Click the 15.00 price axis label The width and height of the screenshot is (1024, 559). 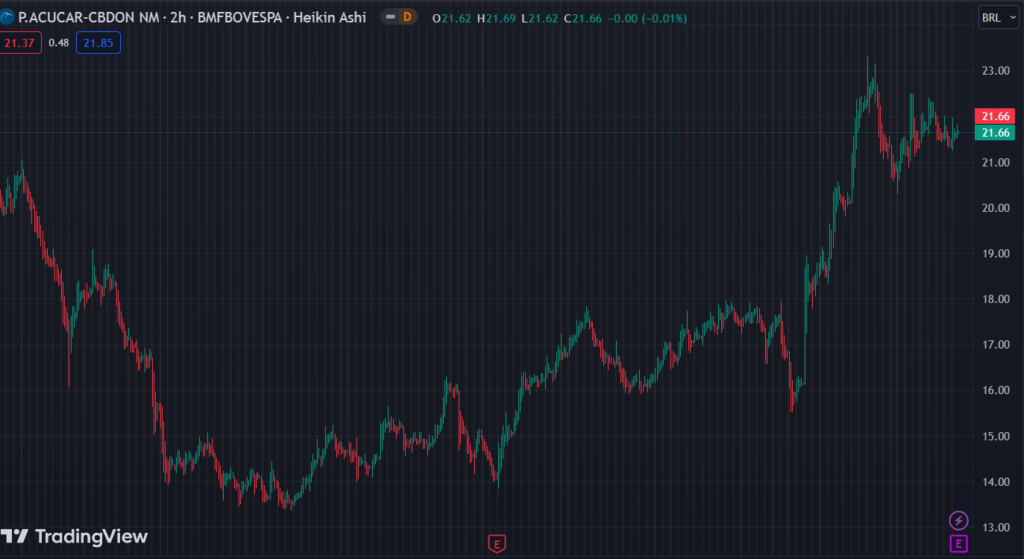click(x=995, y=436)
